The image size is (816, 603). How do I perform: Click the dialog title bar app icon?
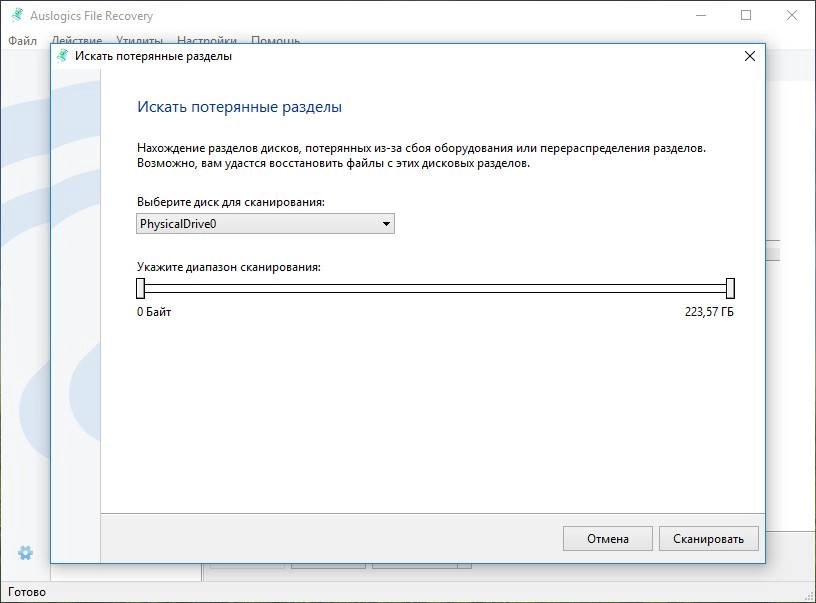[62, 56]
